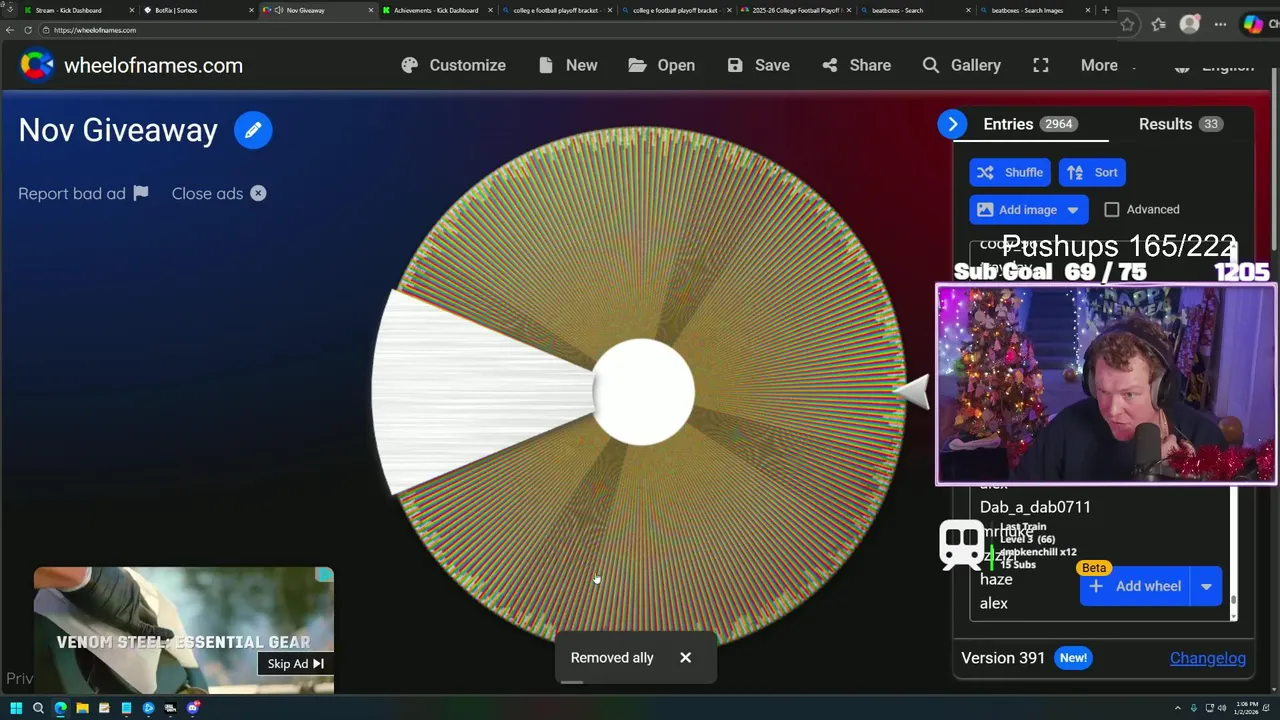This screenshot has height=720, width=1280.
Task: Open File Explorer from taskbar
Action: click(82, 708)
